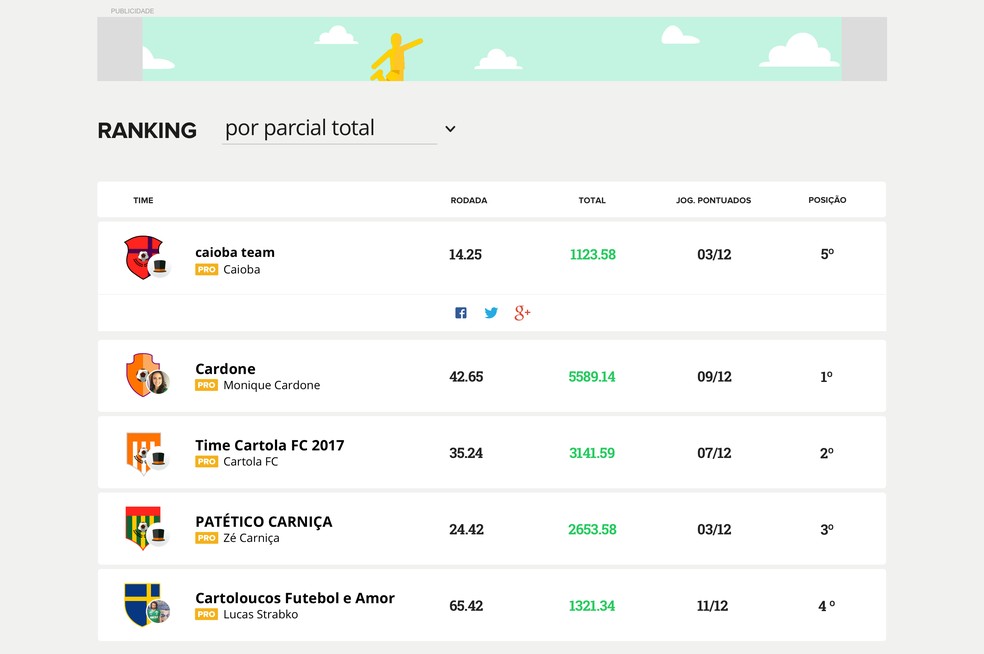Click round score 14.25
Viewport: 984px width, 654px height.
(x=465, y=255)
